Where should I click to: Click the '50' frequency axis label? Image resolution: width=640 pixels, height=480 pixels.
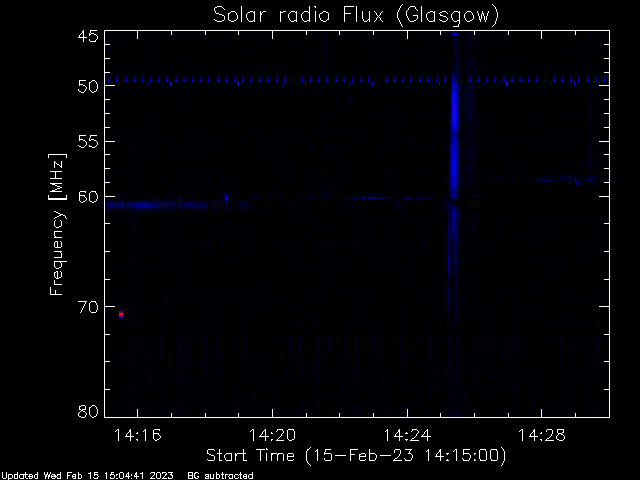pos(88,86)
